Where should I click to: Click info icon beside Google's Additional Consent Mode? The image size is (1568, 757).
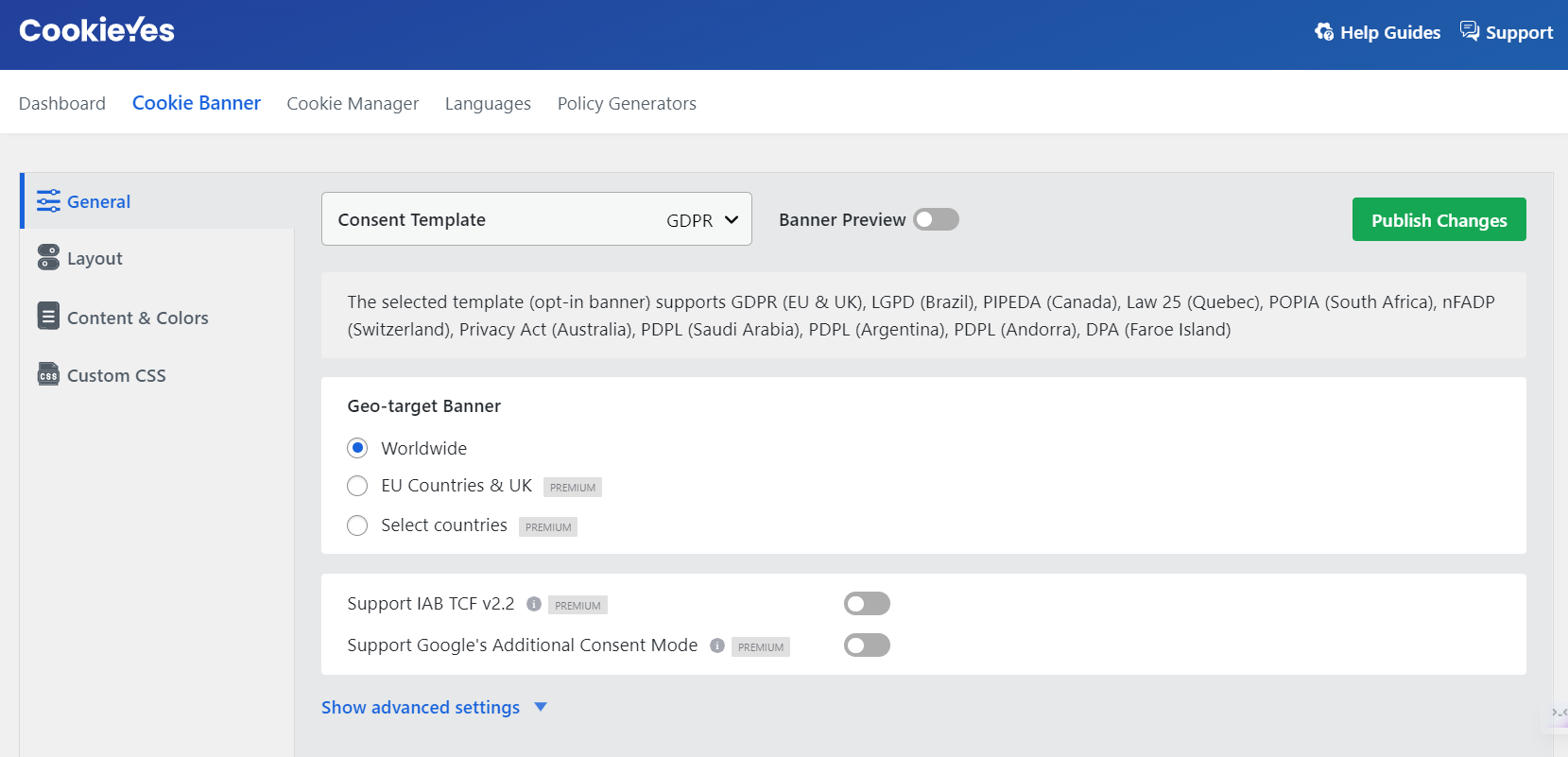point(717,645)
